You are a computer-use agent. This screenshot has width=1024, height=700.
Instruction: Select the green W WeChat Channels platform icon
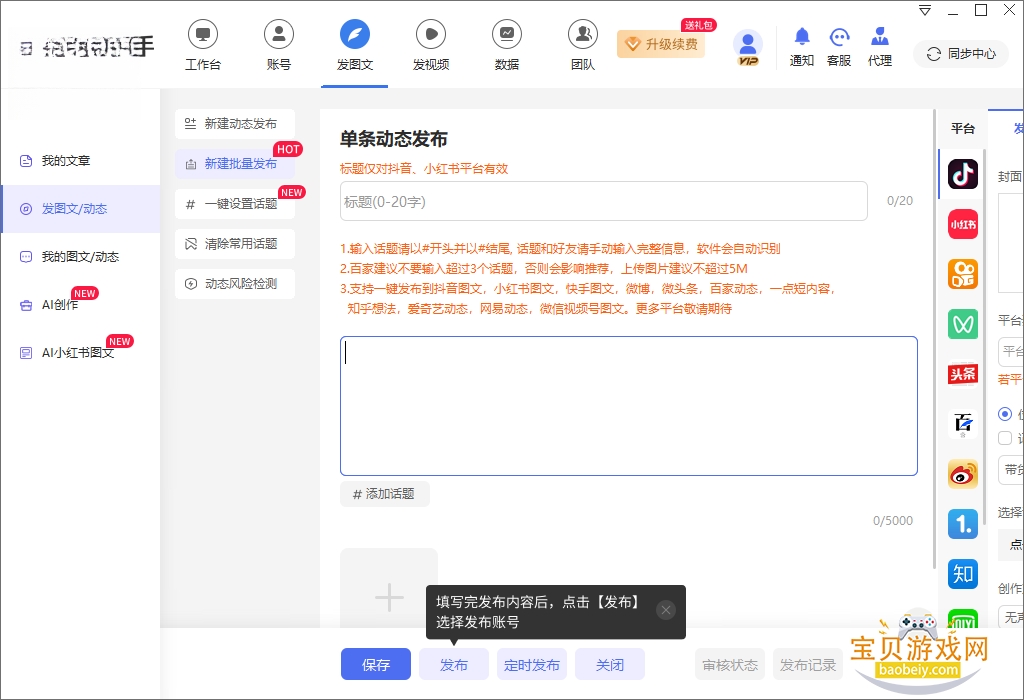tap(963, 324)
